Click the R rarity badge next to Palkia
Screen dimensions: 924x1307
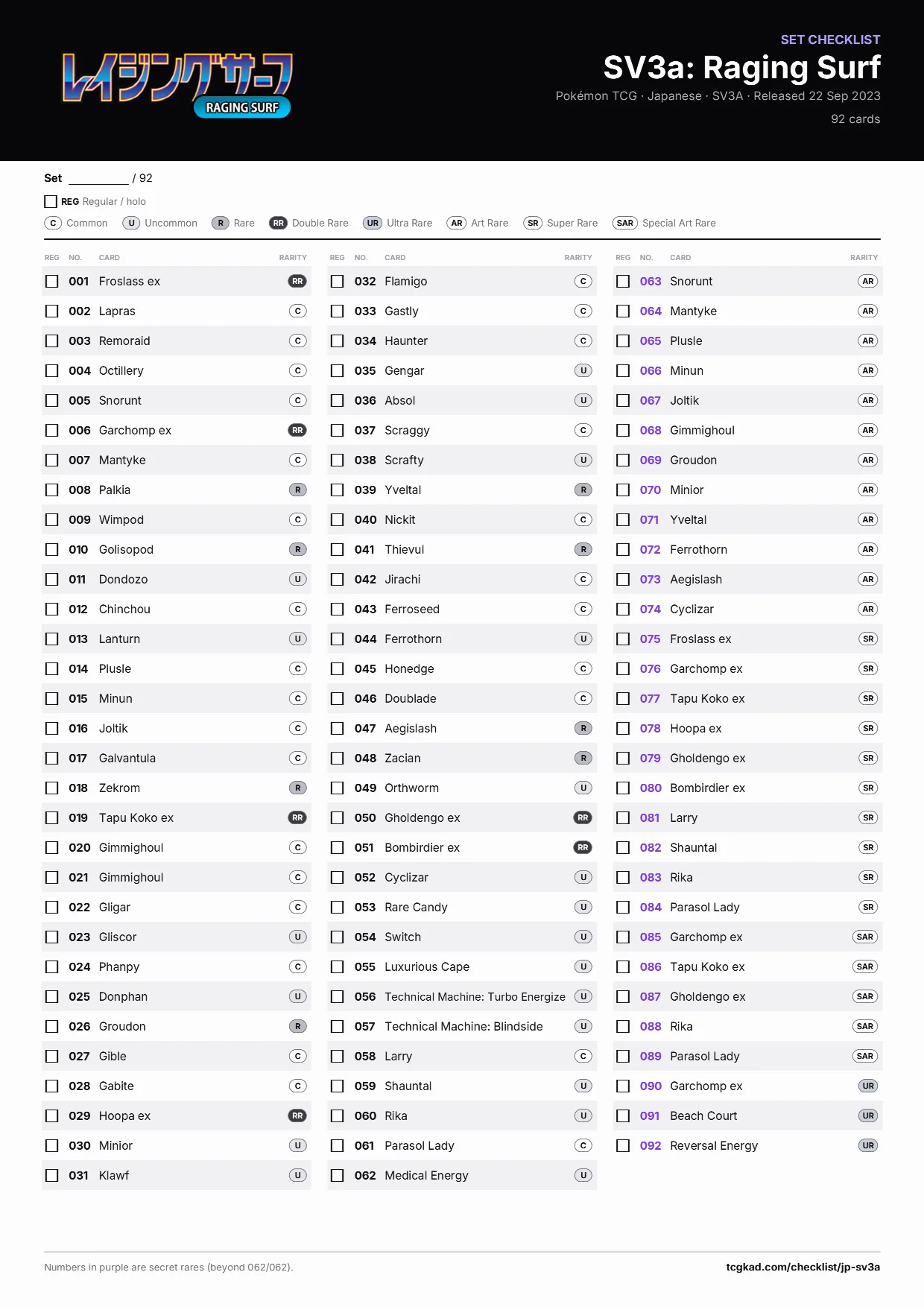297,490
